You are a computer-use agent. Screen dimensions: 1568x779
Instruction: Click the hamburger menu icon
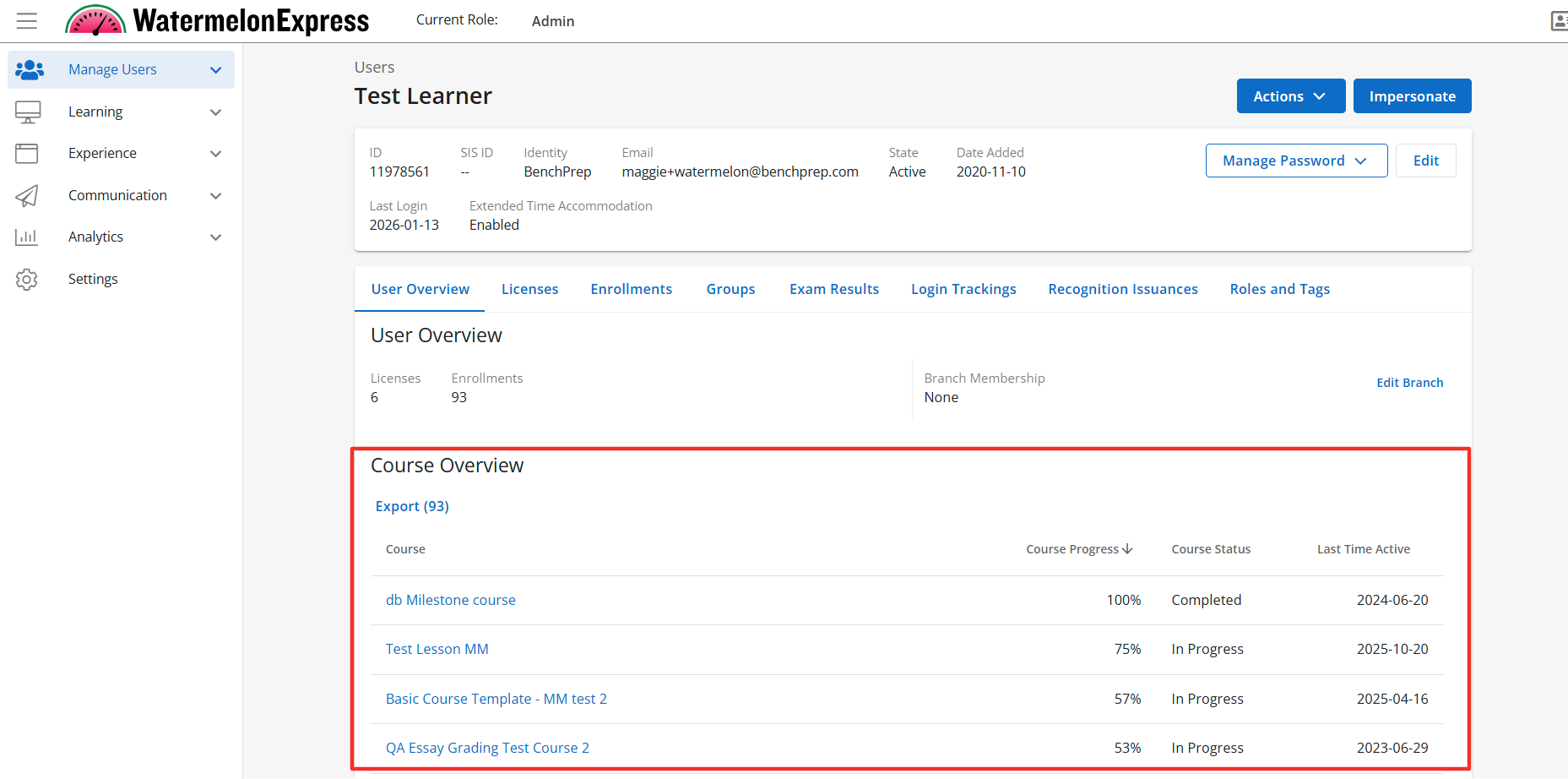point(27,21)
